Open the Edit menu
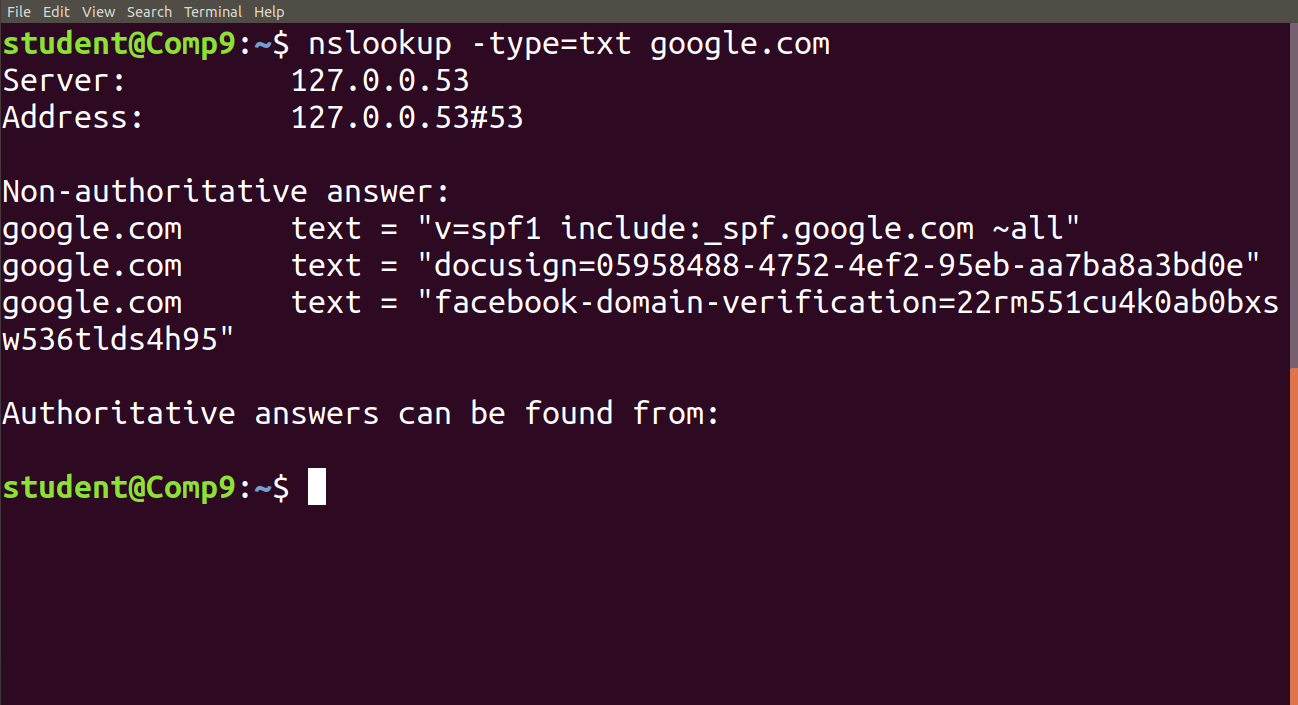Screen dimensions: 1298x705 click(55, 11)
